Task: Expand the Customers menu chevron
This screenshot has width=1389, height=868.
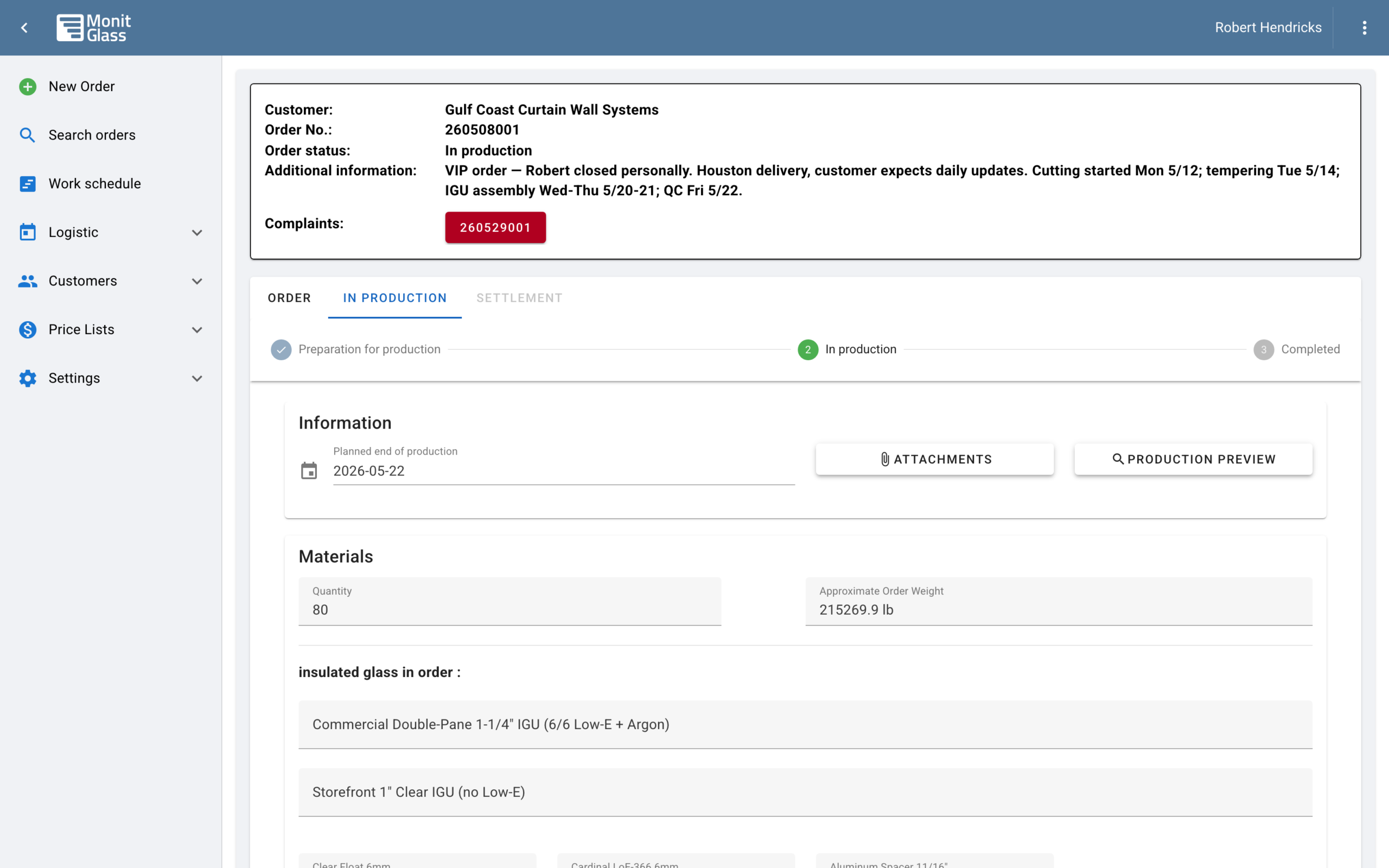Action: coord(197,282)
